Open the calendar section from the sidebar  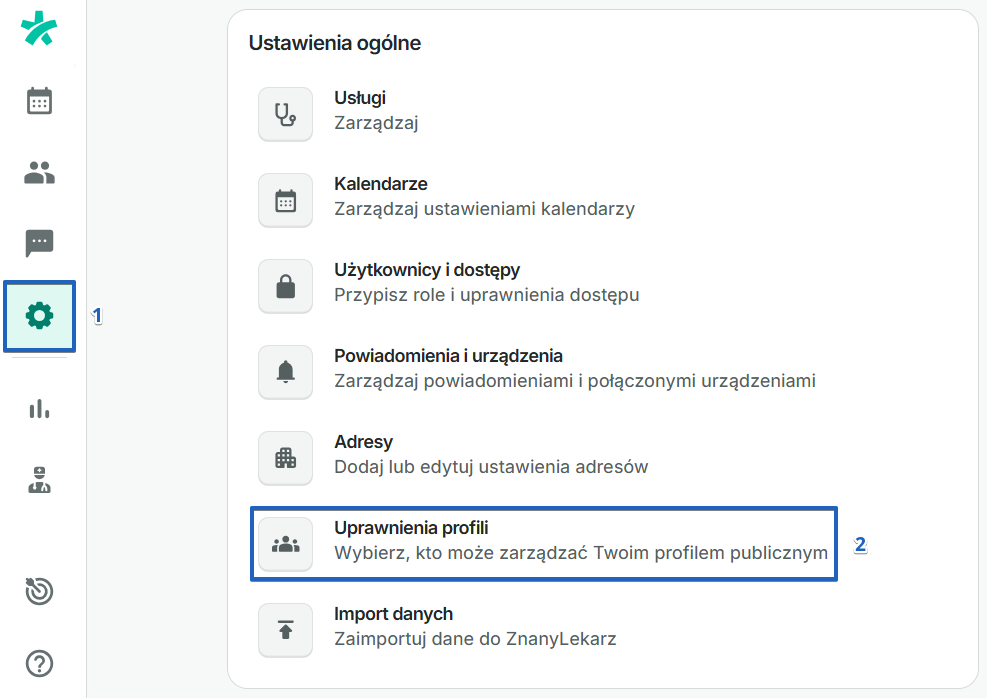(39, 100)
